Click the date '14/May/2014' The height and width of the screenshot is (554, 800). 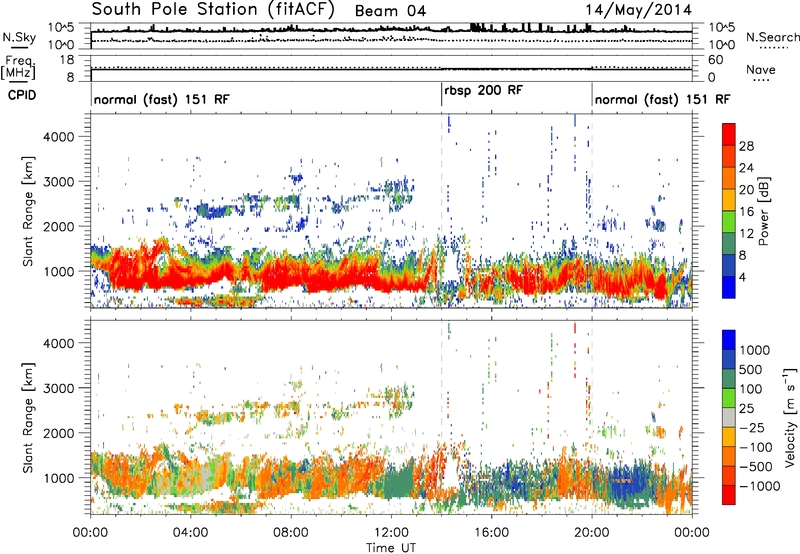tap(638, 10)
